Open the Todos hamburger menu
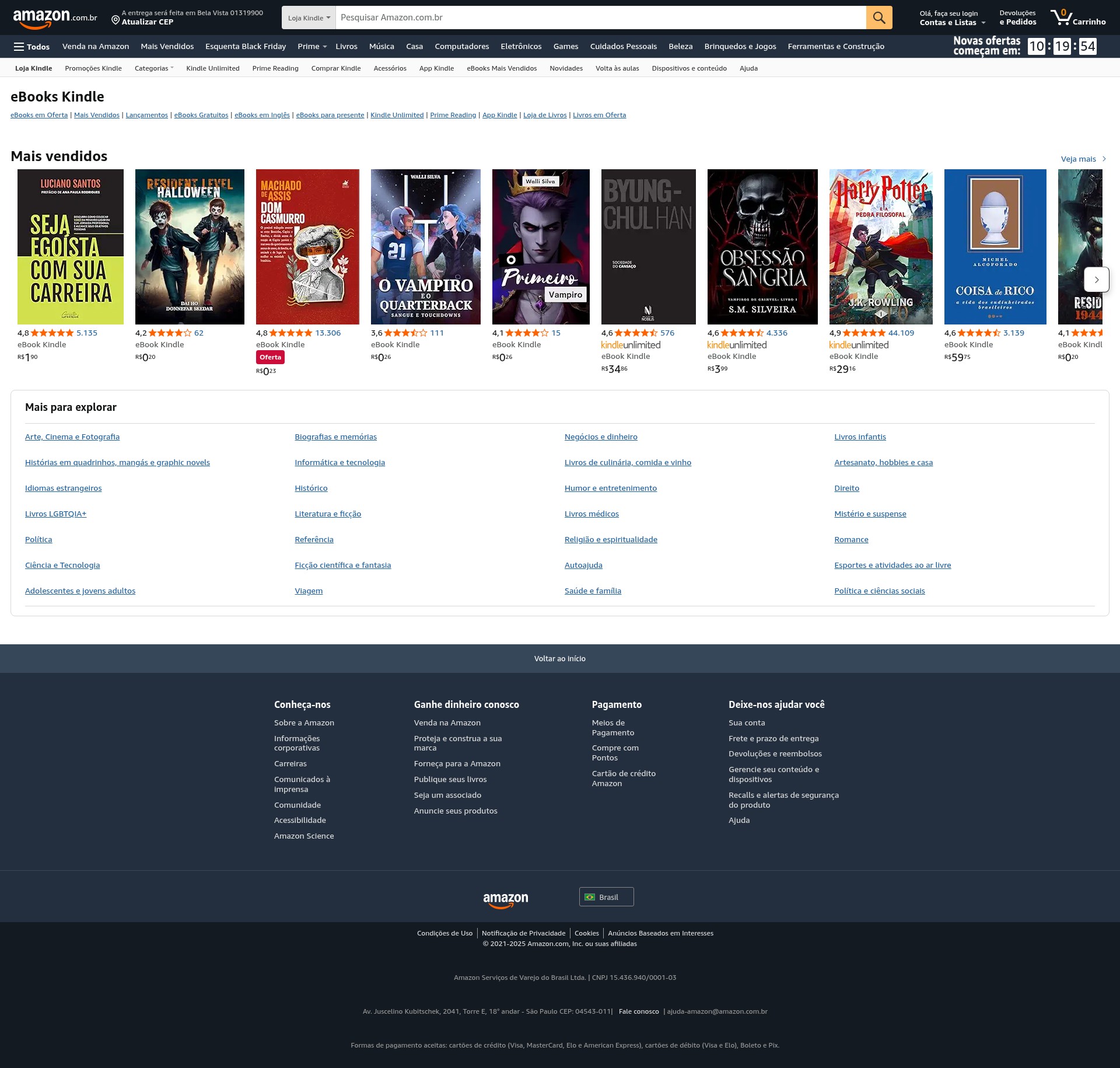 coord(32,47)
